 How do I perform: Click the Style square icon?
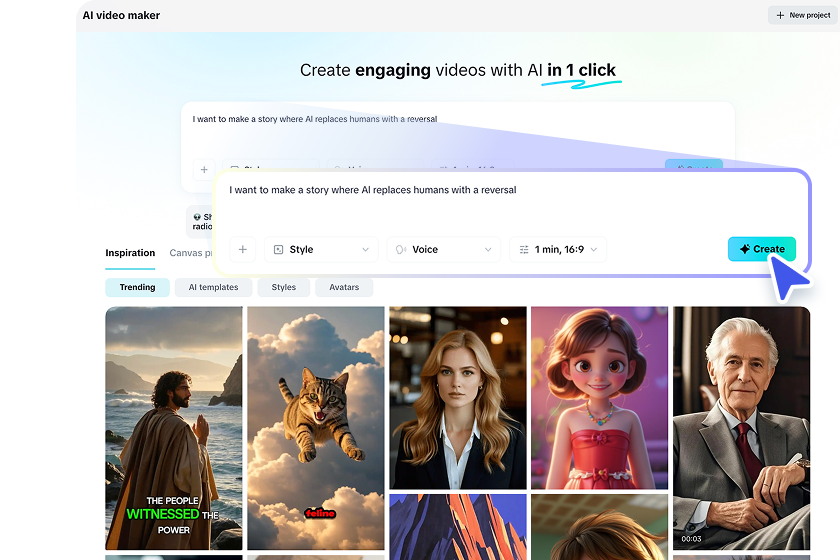pos(279,249)
